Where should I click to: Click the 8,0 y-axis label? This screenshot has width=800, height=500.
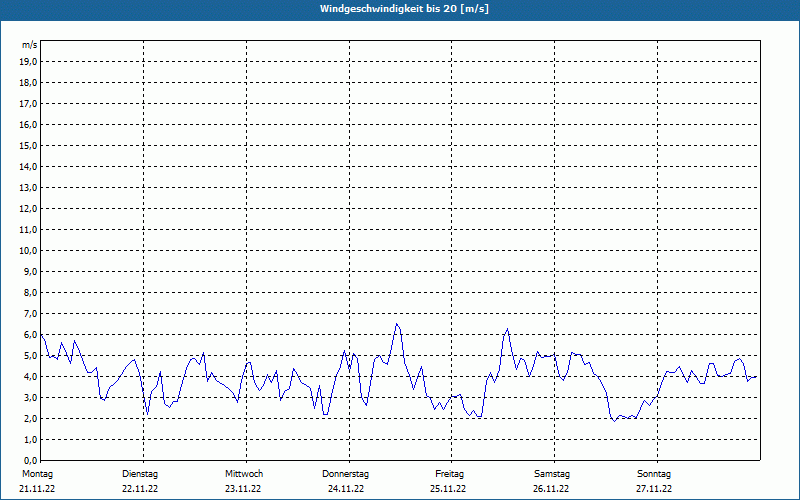[x=31, y=292]
